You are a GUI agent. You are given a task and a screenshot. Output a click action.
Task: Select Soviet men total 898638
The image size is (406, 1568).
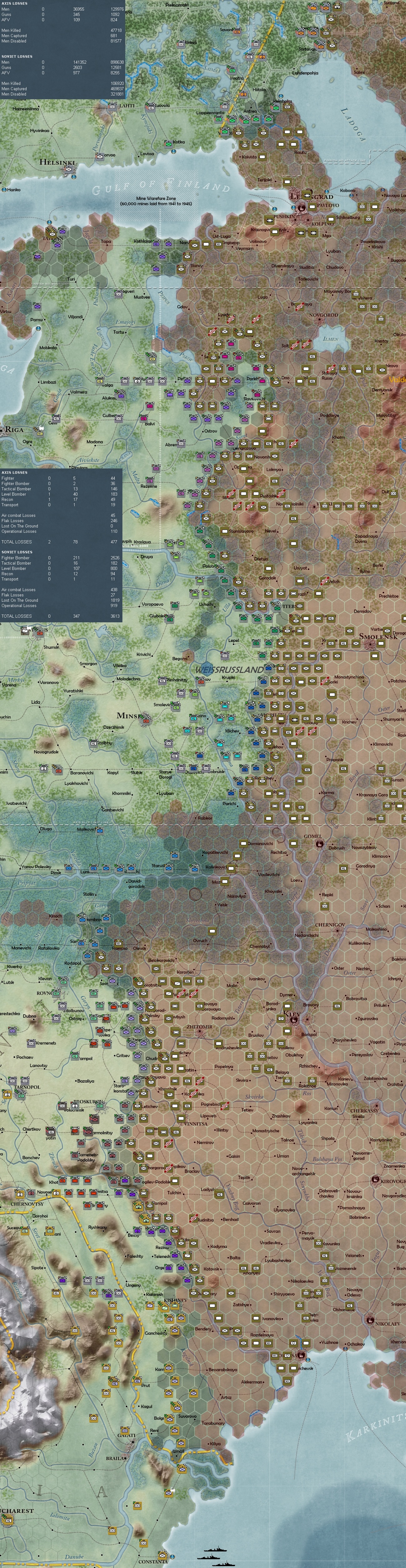click(x=117, y=62)
